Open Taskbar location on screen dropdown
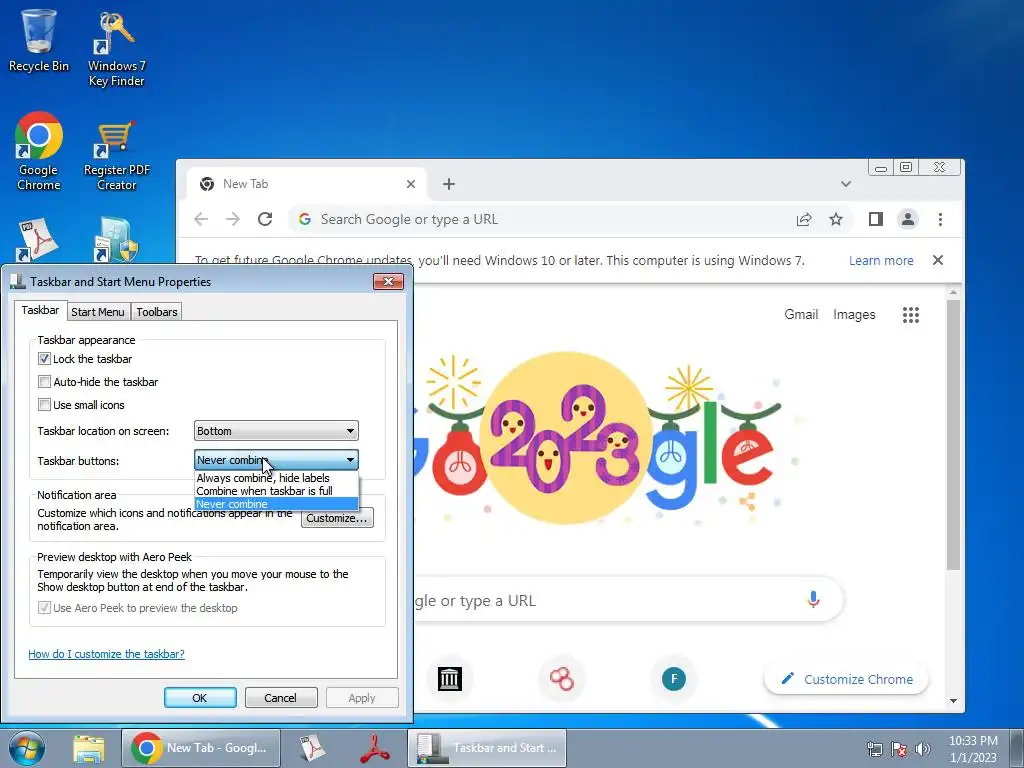 276,431
